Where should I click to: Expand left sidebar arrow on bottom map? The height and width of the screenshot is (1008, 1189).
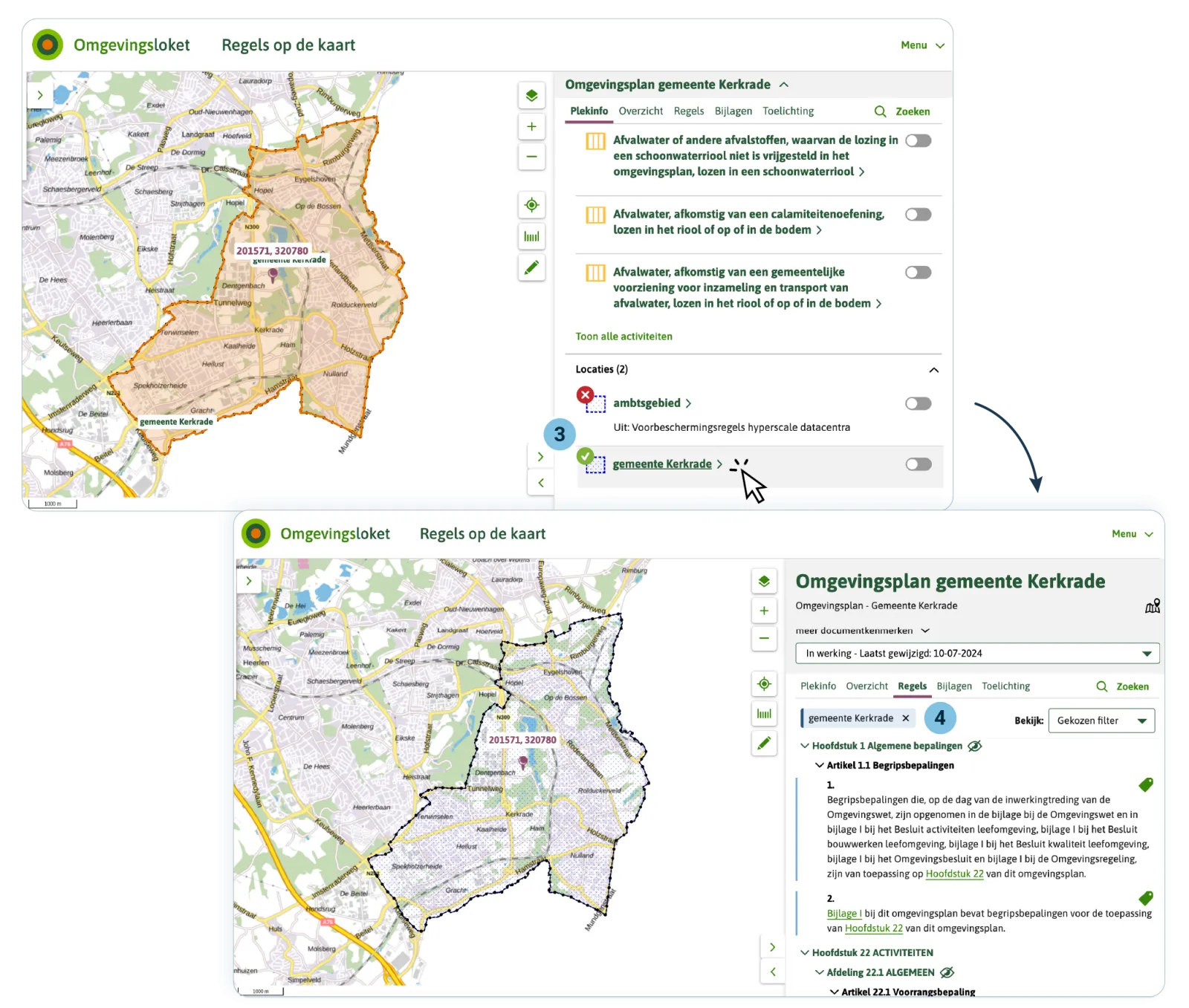coord(249,581)
